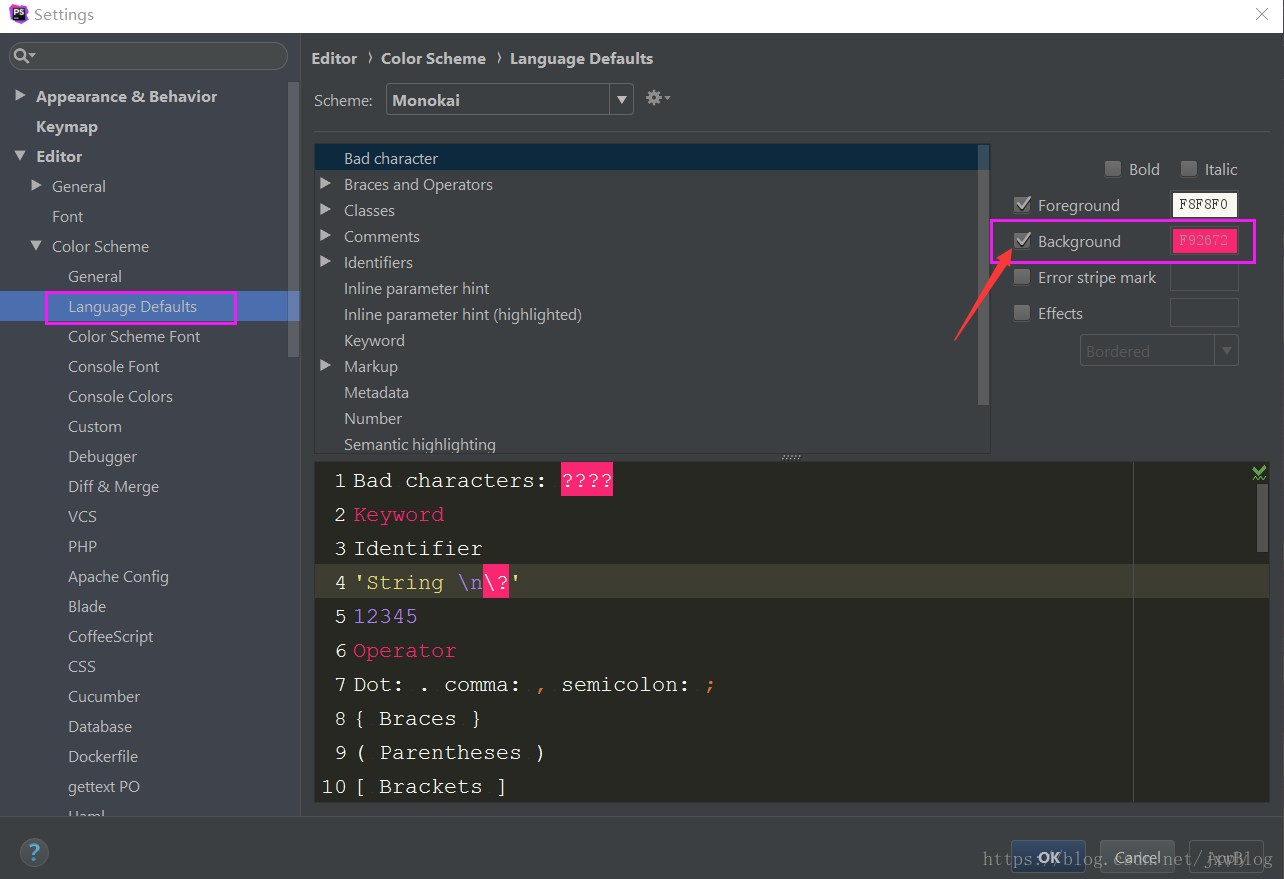This screenshot has height=879, width=1284.
Task: Select Bad character list entry
Action: (x=646, y=158)
